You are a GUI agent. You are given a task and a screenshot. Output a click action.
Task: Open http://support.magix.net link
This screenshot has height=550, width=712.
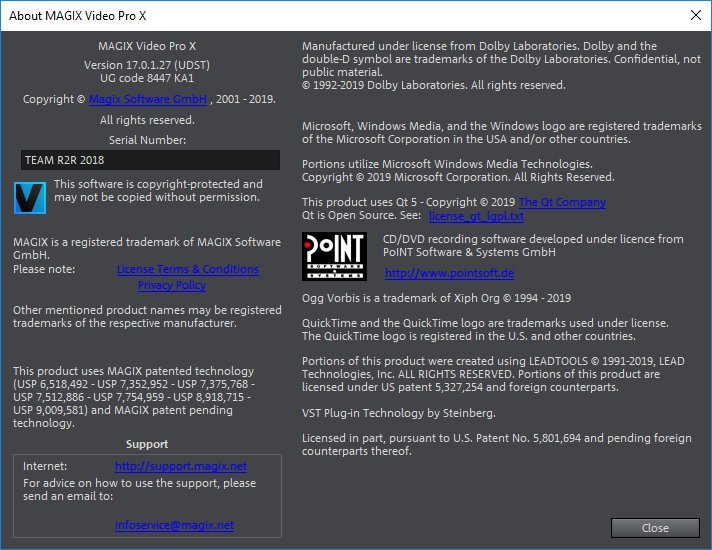click(x=181, y=466)
